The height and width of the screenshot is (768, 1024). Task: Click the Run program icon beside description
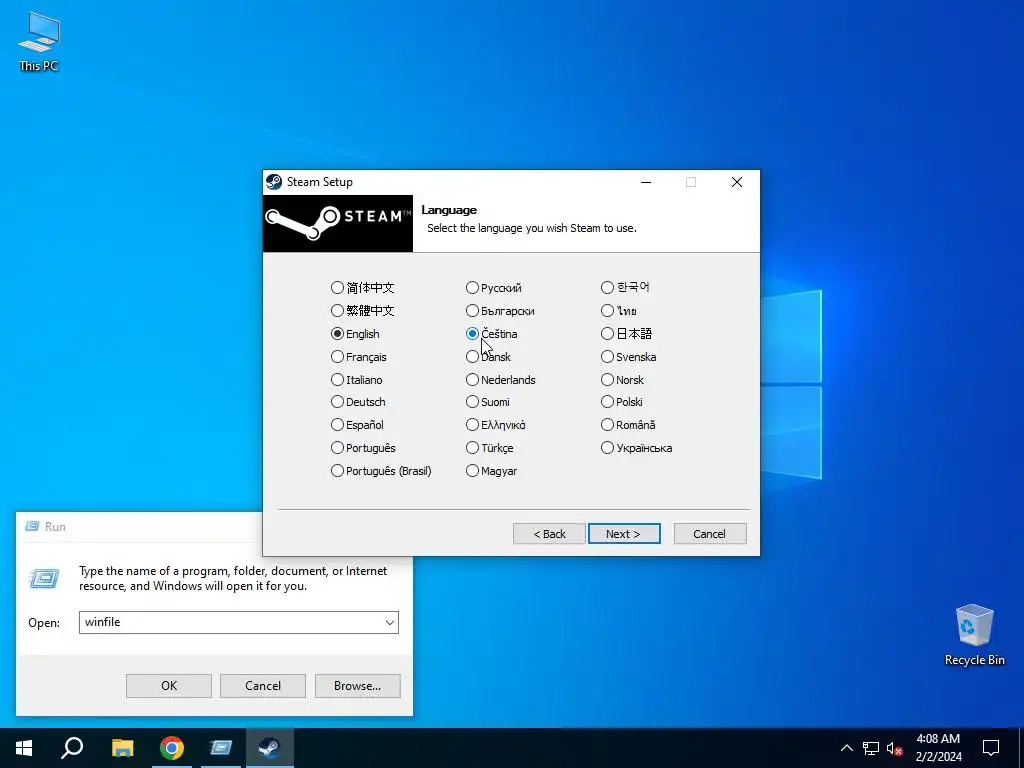44,578
